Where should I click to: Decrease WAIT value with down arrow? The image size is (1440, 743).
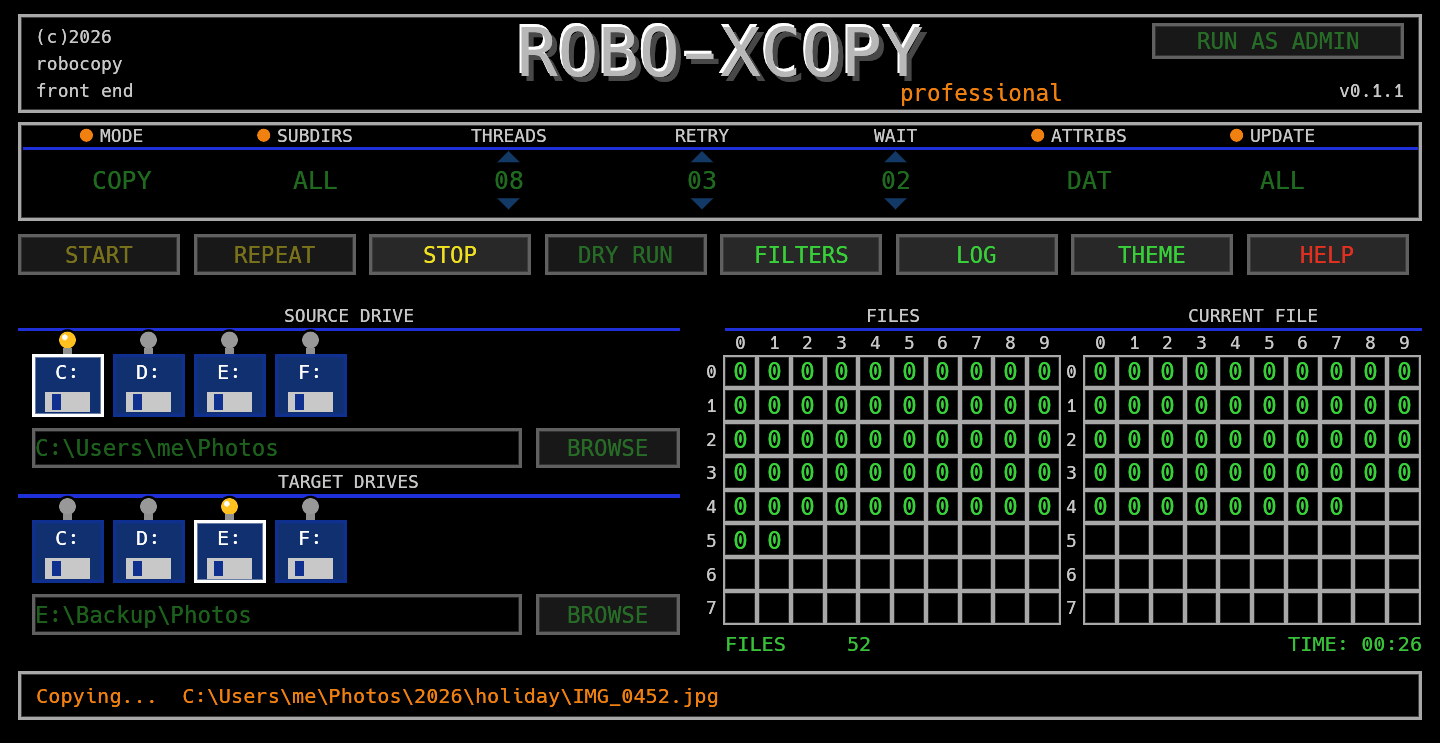pos(895,204)
